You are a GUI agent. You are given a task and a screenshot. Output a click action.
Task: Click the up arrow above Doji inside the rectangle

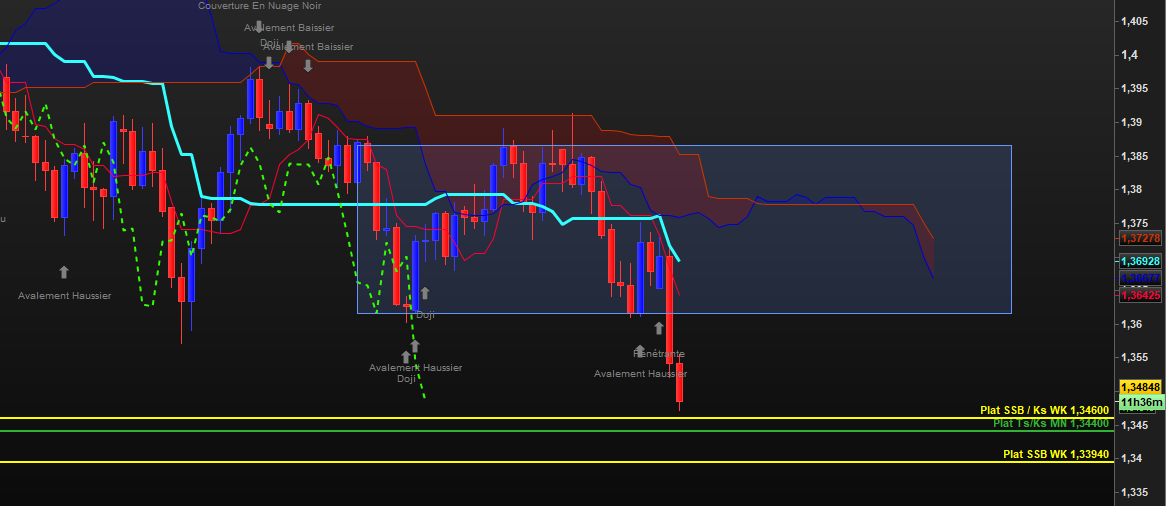(x=425, y=293)
